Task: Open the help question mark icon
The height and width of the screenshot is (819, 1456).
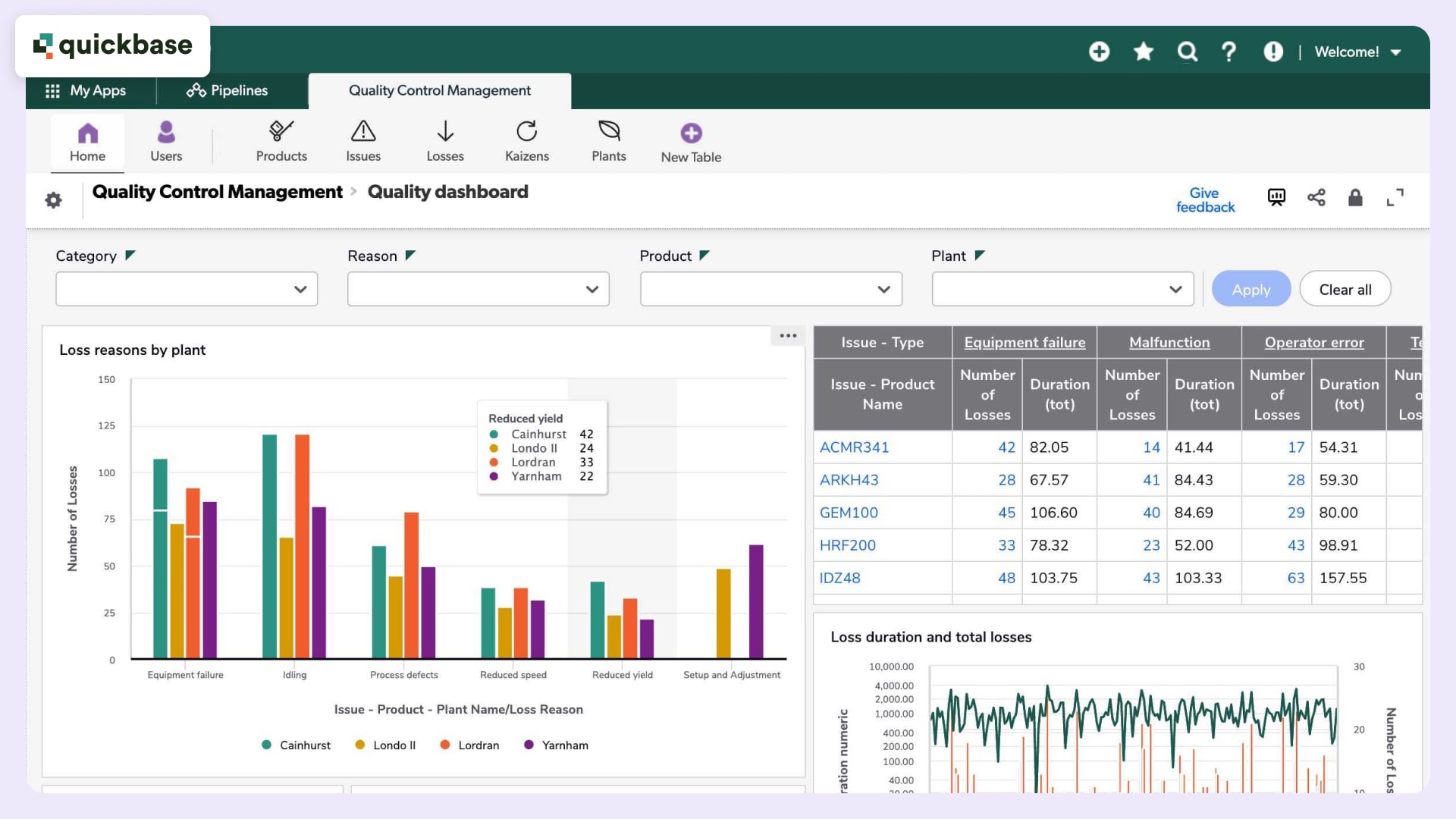Action: tap(1228, 52)
